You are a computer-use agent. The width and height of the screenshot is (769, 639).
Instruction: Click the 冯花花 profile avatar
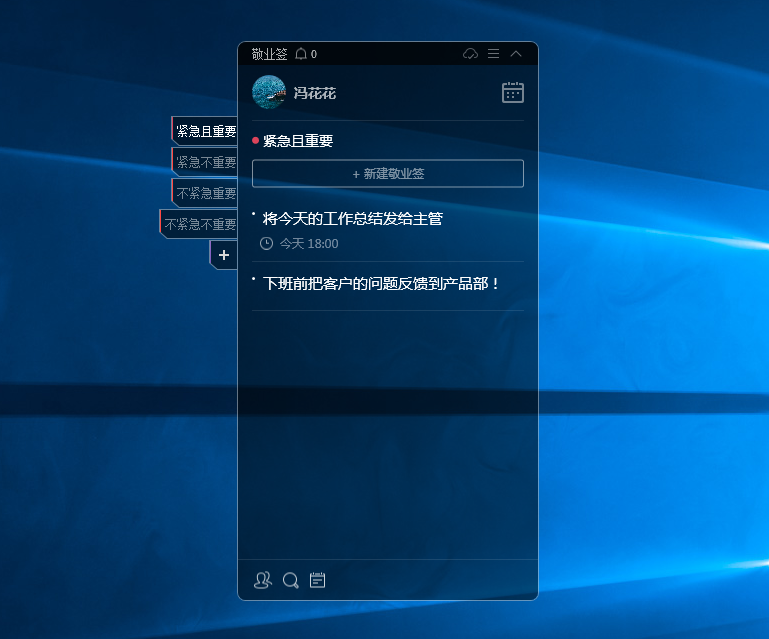coord(269,92)
